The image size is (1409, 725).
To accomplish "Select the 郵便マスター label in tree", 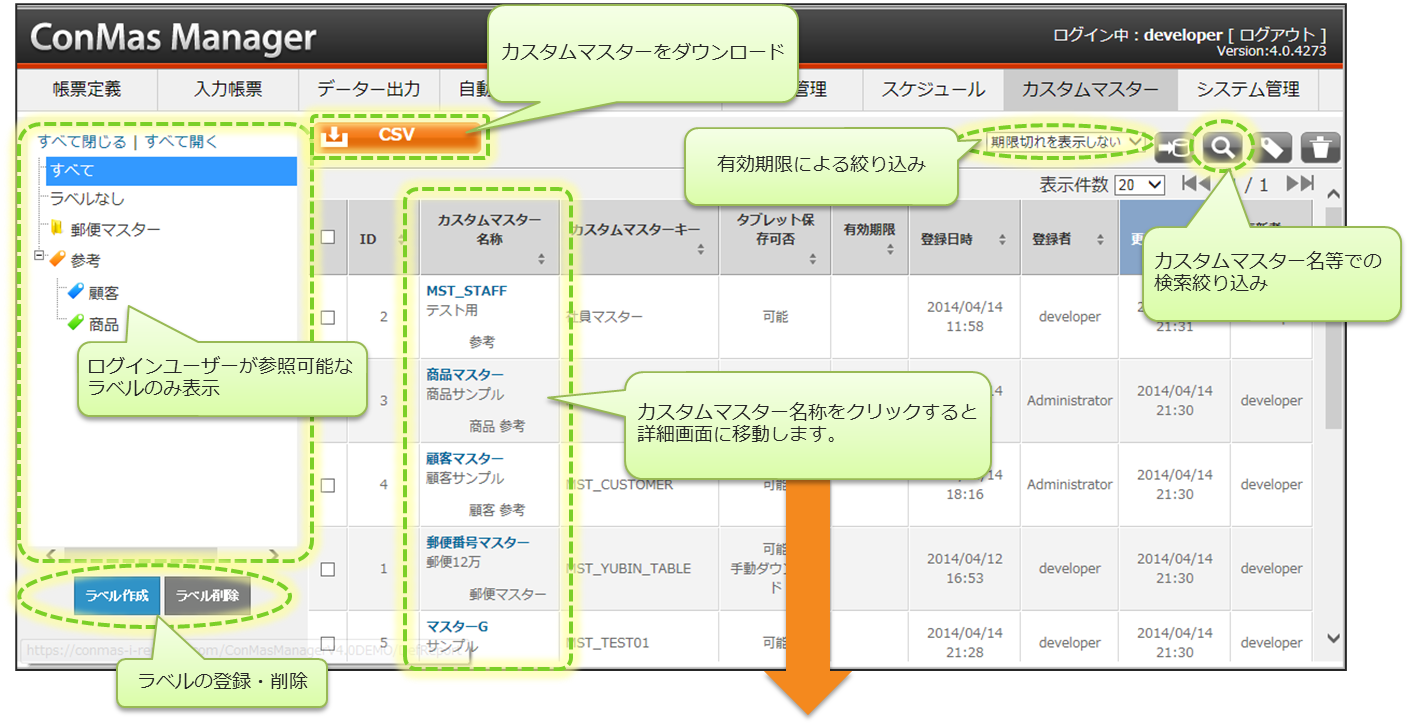I will point(115,229).
